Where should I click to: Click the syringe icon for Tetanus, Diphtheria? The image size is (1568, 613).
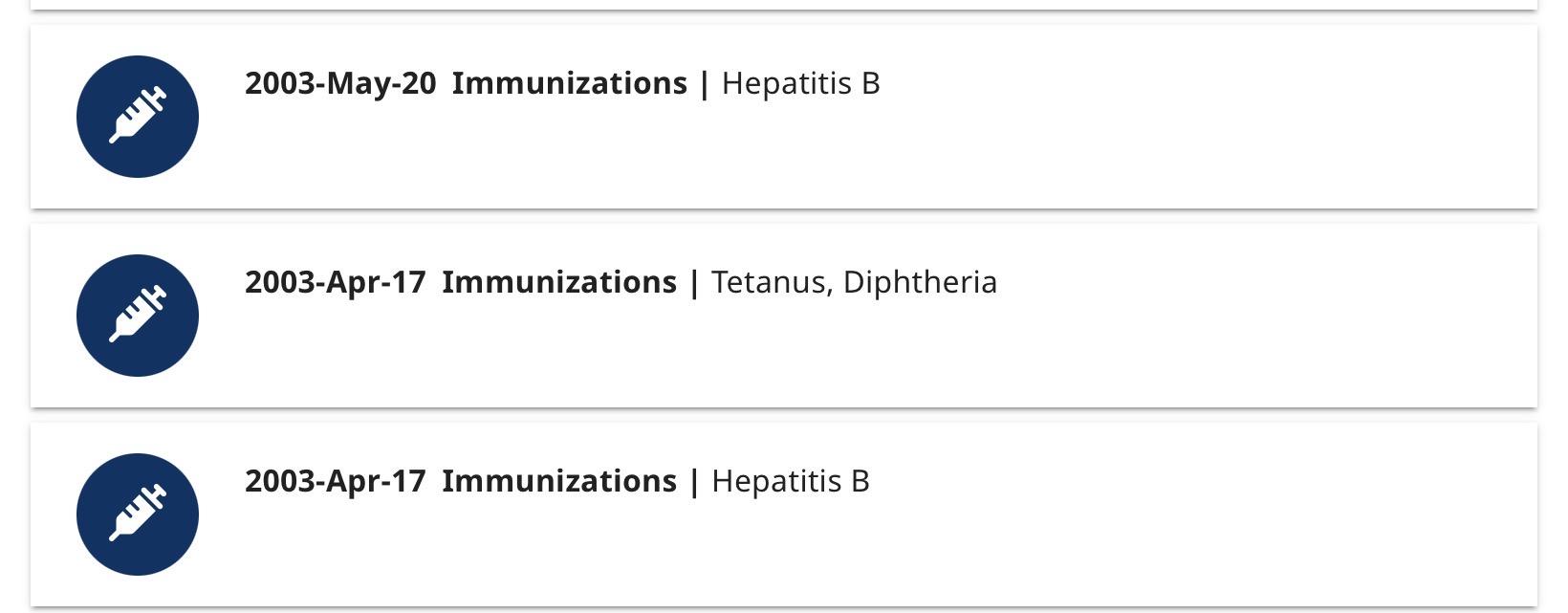(x=138, y=316)
